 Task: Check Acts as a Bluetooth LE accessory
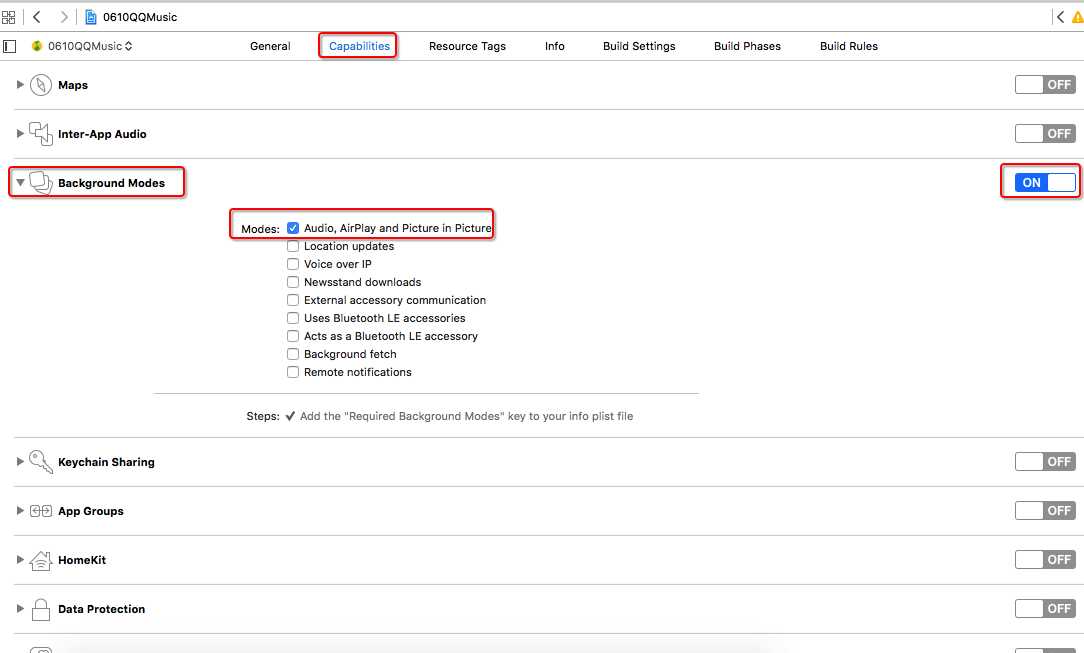293,336
